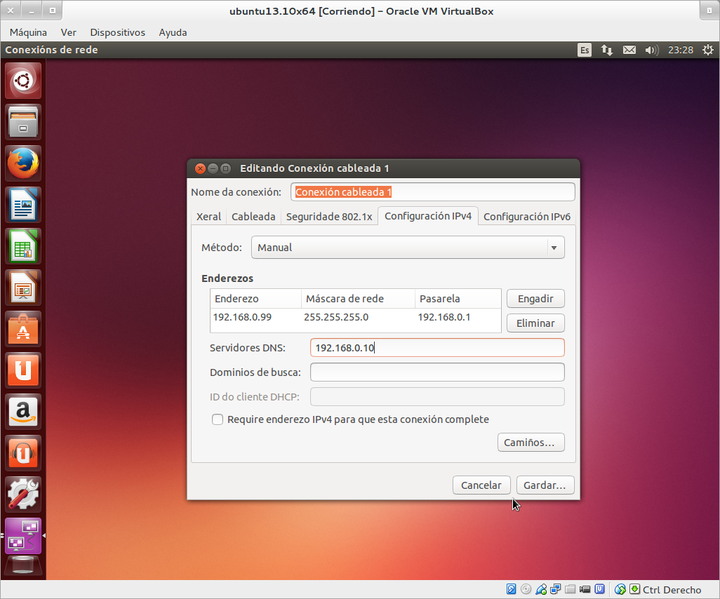Image resolution: width=720 pixels, height=599 pixels.
Task: Click the VirtualBox network adapters status icon
Action: pyautogui.click(x=556, y=589)
